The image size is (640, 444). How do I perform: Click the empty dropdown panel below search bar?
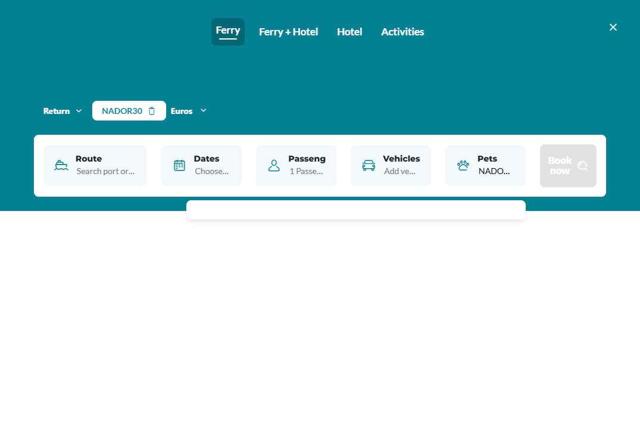356,210
